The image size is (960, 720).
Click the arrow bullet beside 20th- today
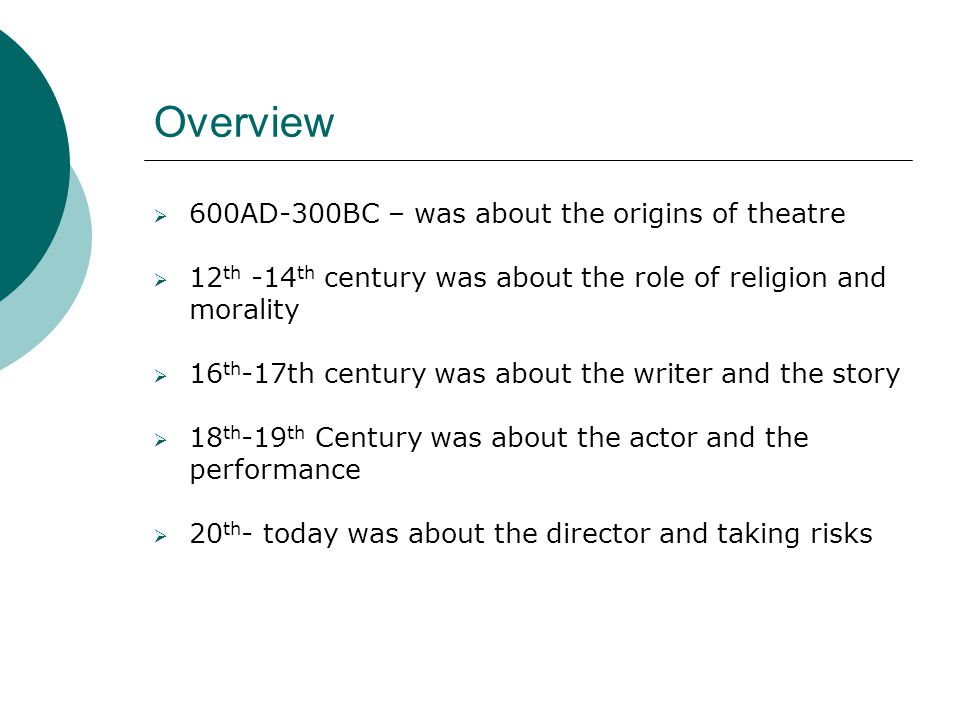(160, 536)
